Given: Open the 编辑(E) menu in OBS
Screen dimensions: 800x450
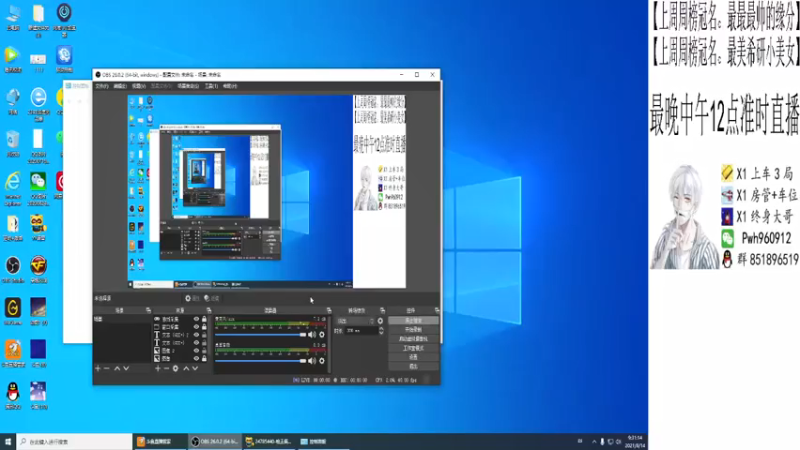Looking at the screenshot, I should coord(120,86).
